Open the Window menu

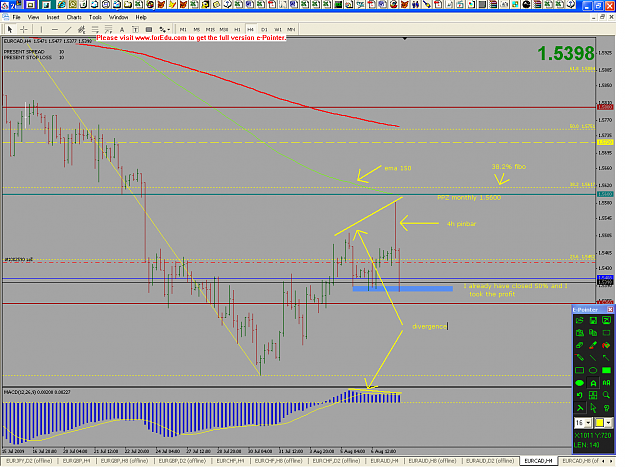point(118,18)
